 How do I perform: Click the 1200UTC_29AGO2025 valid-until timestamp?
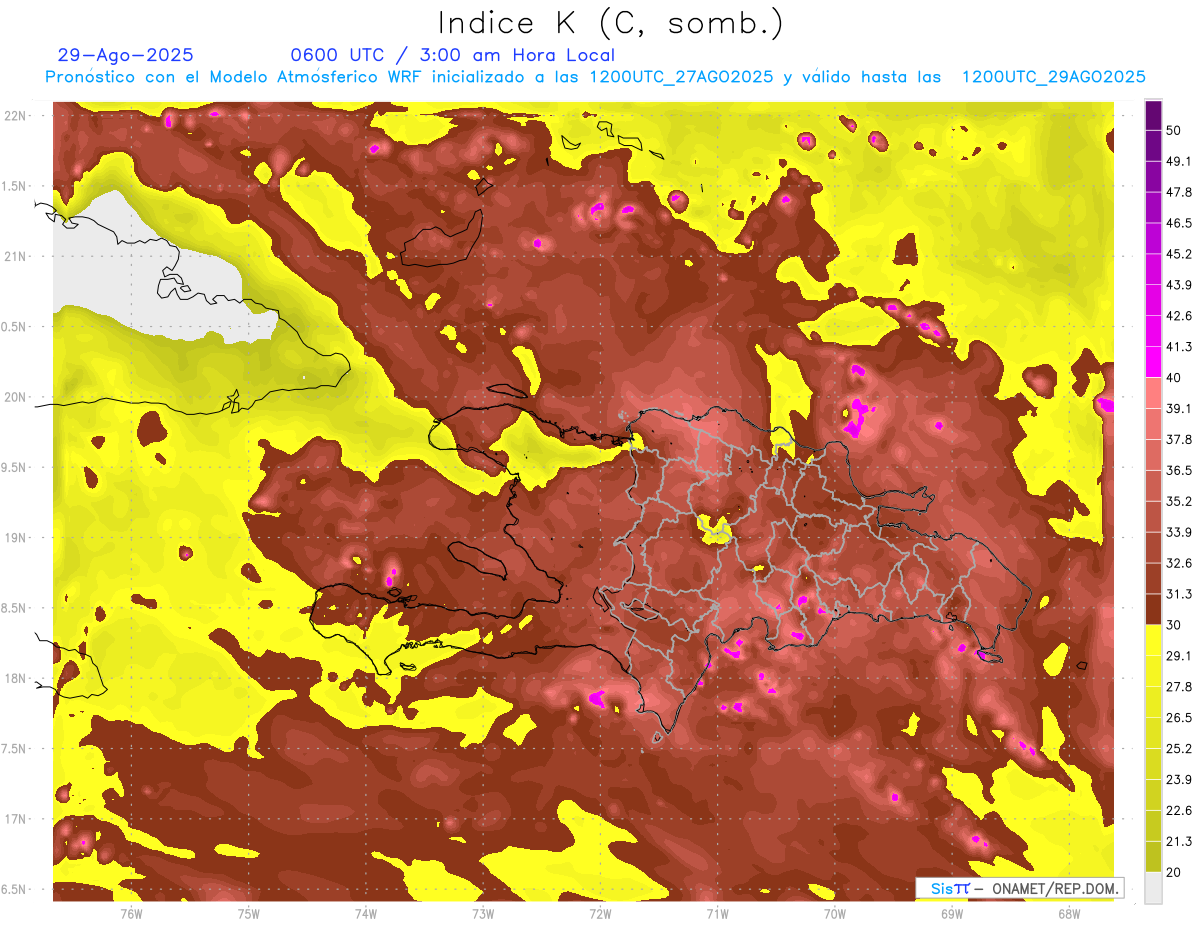click(x=1053, y=77)
